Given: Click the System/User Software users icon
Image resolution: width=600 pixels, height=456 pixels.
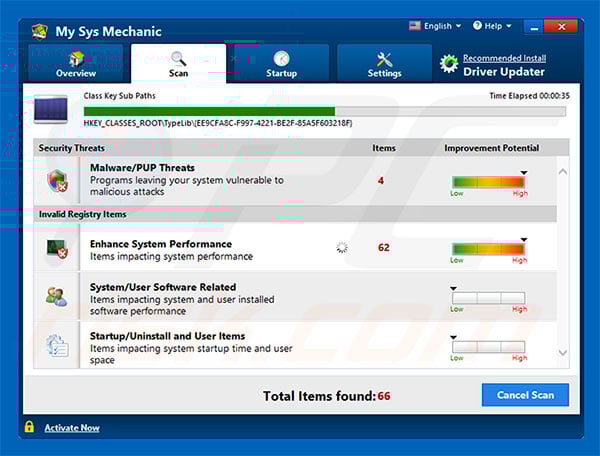Looking at the screenshot, I should [56, 296].
